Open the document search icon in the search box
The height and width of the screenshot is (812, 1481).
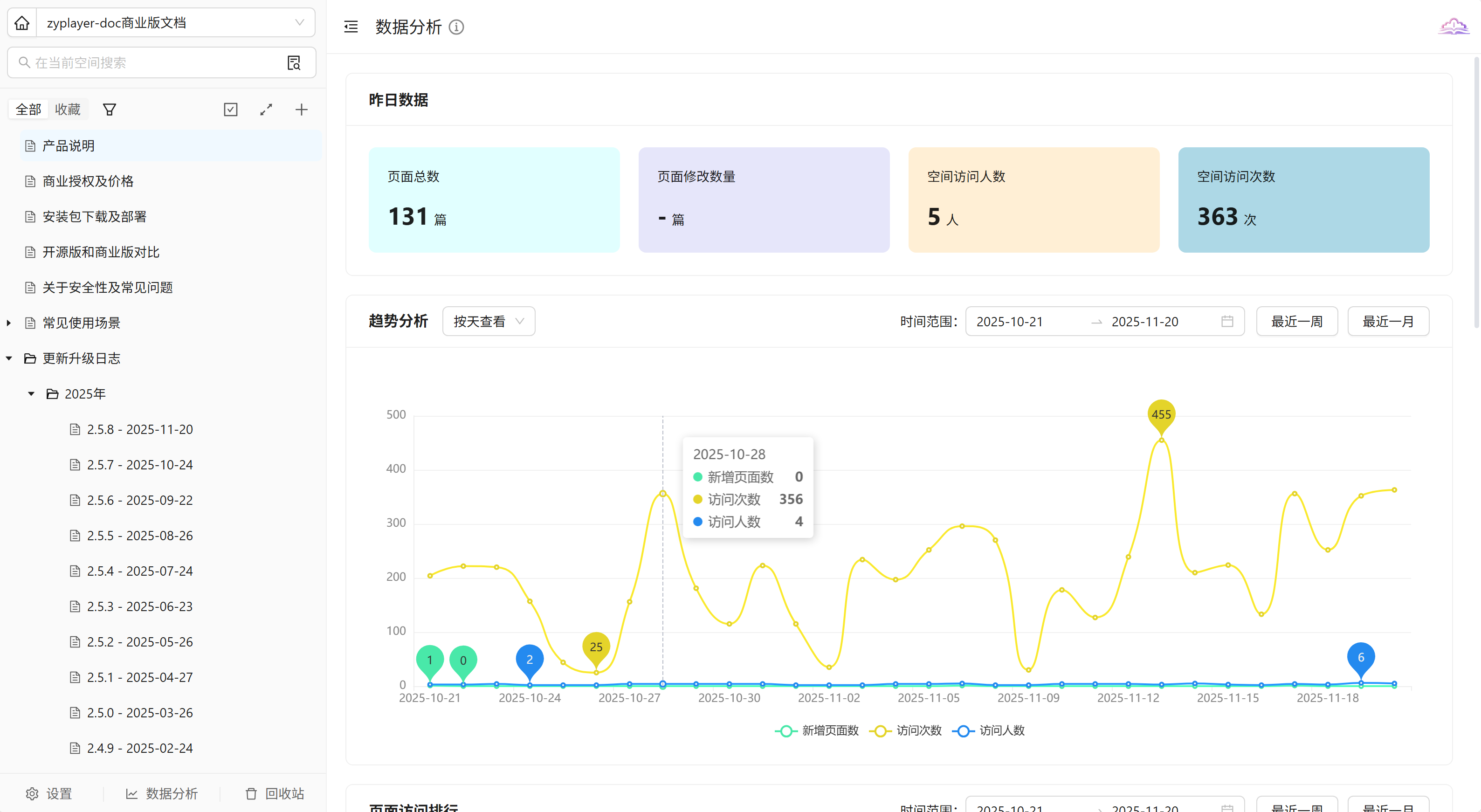(x=294, y=62)
